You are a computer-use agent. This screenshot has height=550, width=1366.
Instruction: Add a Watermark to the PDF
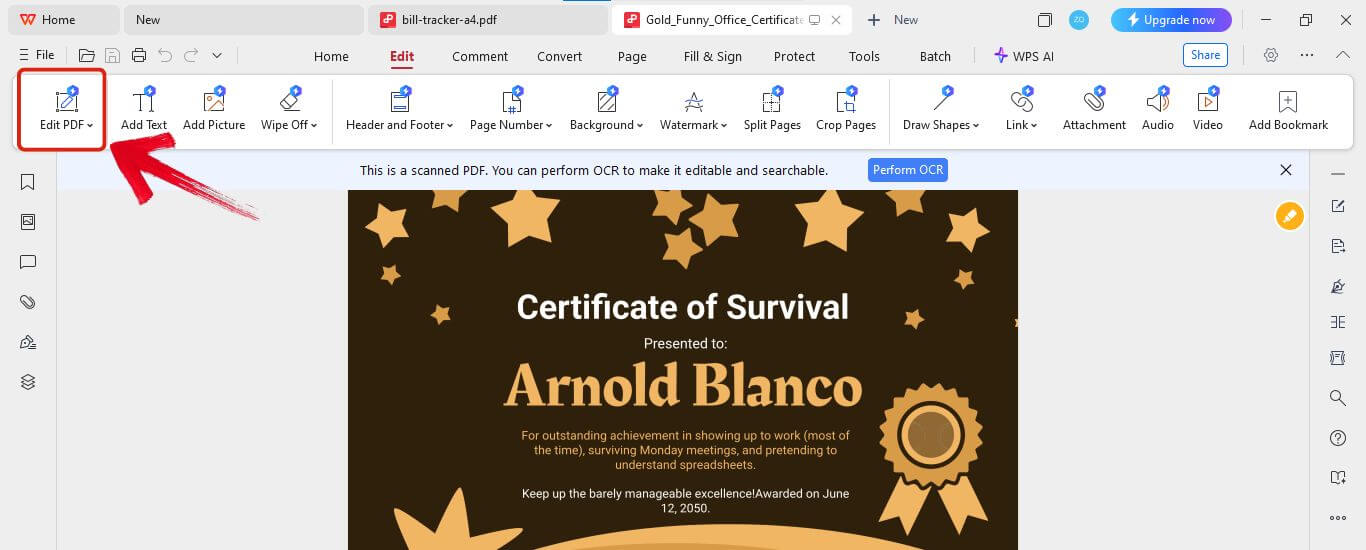coord(694,109)
